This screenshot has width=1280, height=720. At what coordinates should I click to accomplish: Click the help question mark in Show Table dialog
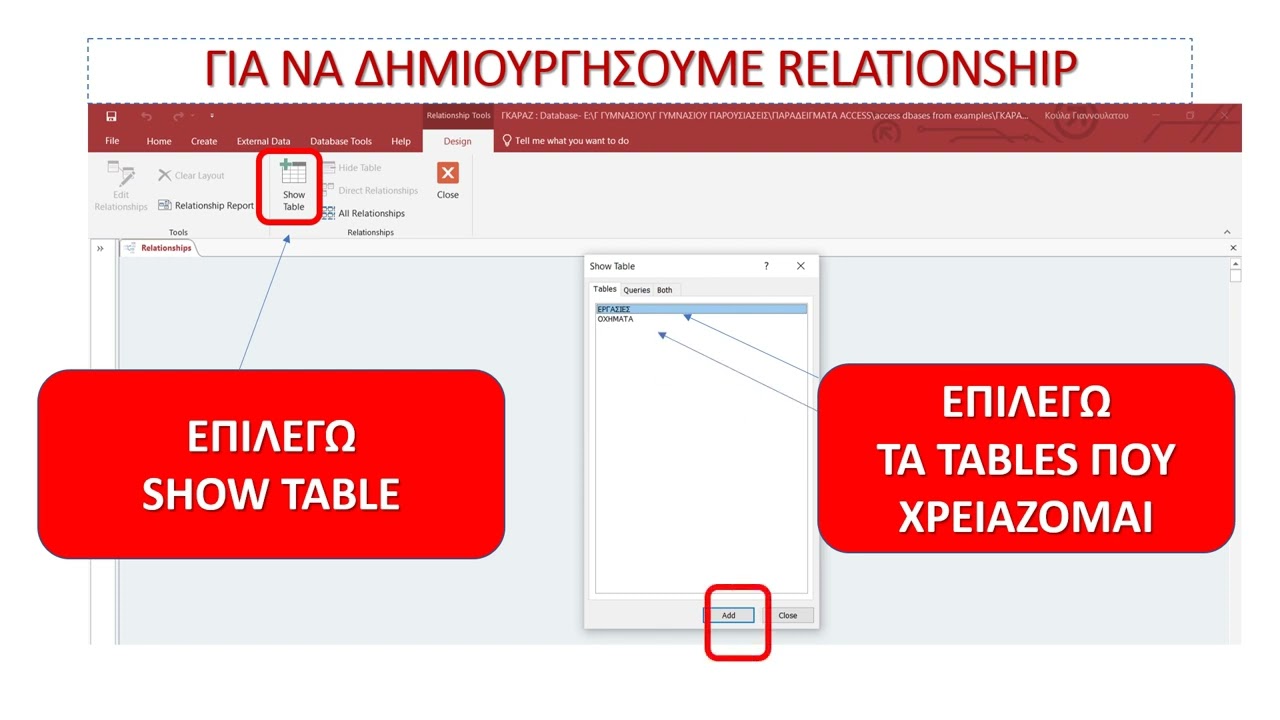(767, 266)
